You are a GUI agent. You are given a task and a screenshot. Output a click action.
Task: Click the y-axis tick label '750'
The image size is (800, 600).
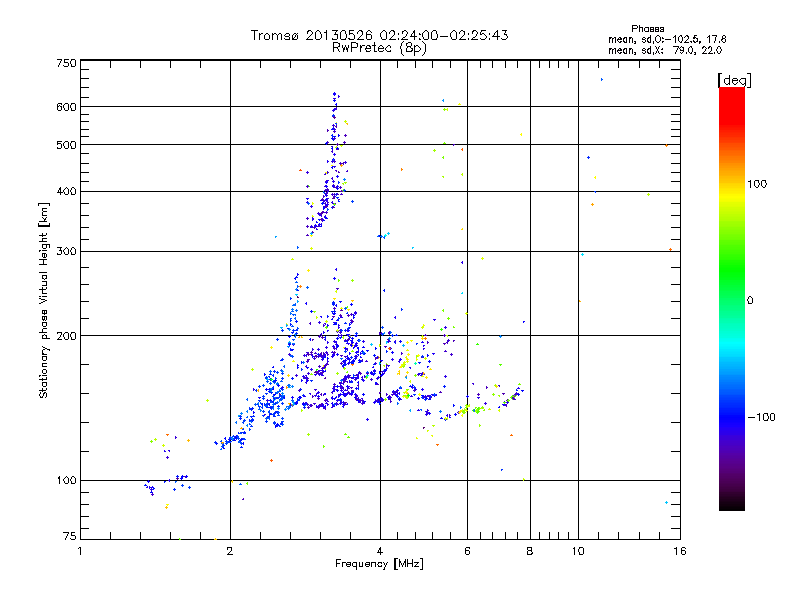(x=66, y=63)
